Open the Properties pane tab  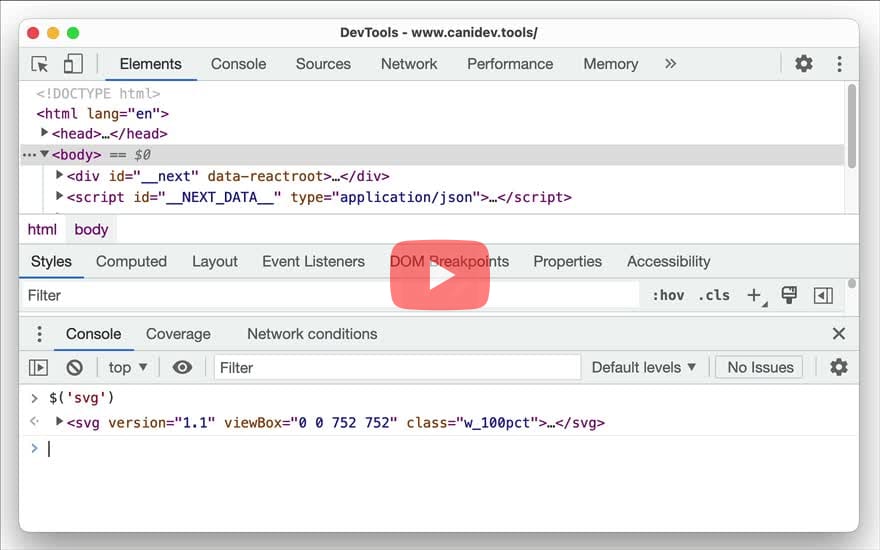[567, 262]
